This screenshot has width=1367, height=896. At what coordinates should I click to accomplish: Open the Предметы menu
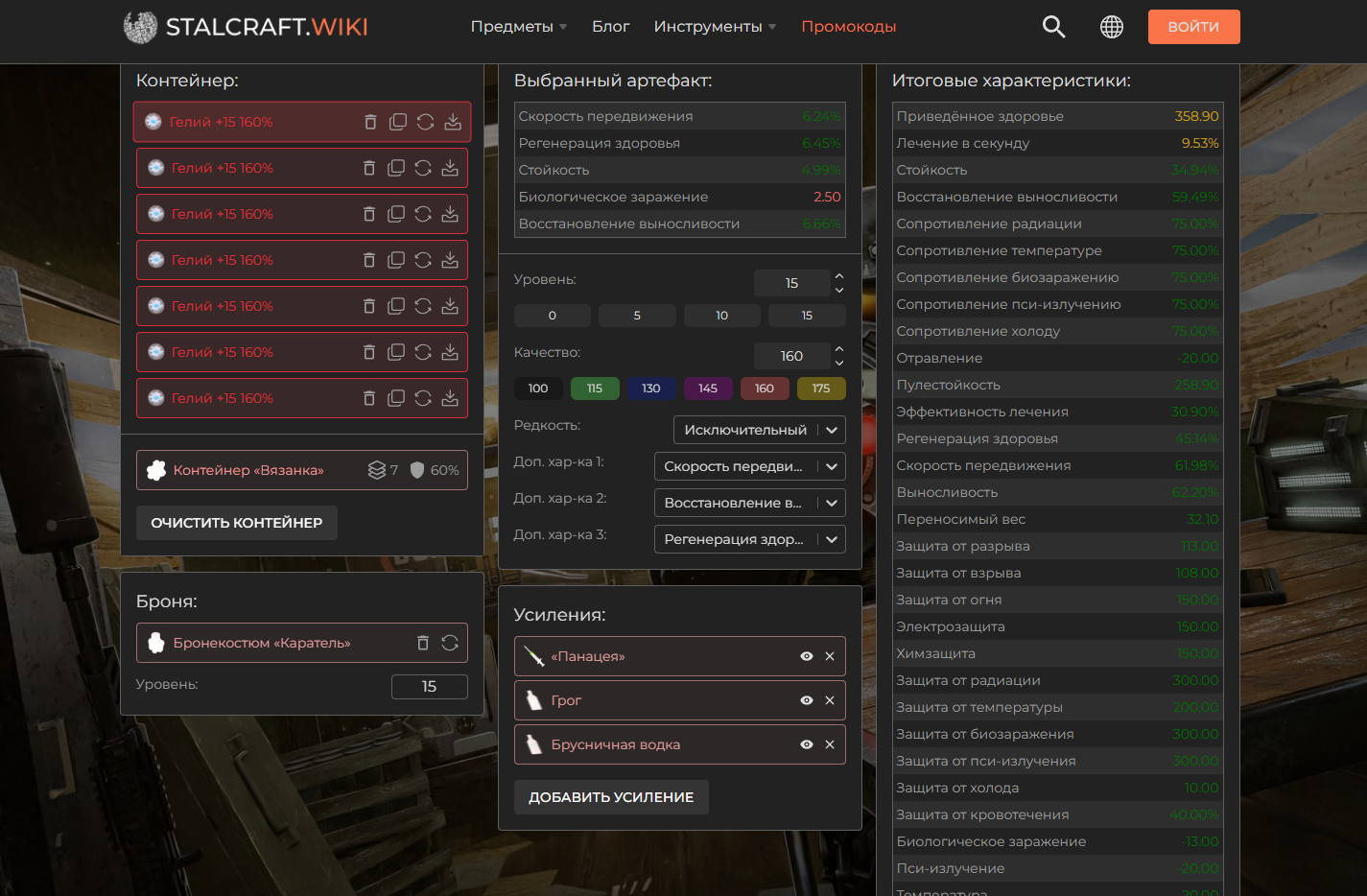coord(518,27)
